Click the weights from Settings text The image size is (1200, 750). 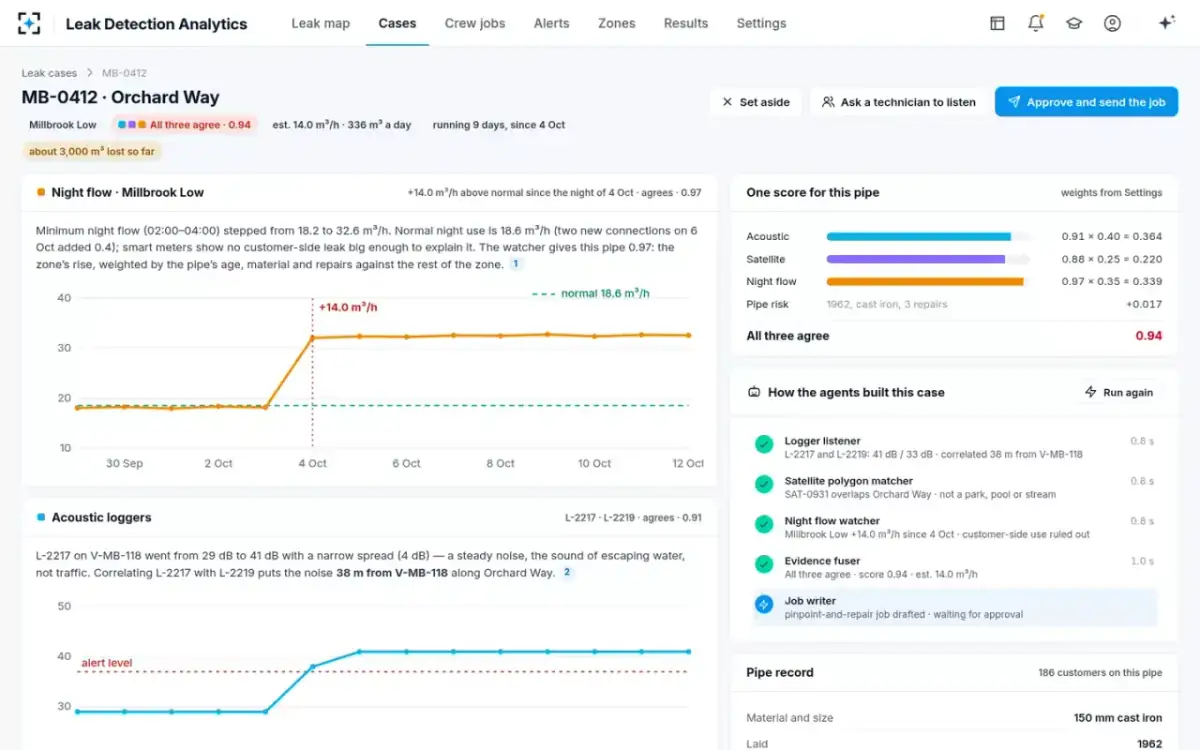pyautogui.click(x=1112, y=193)
